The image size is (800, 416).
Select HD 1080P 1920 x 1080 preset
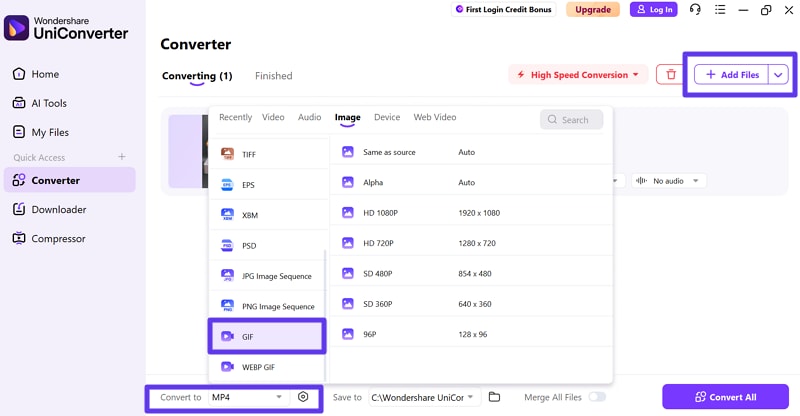pos(471,213)
